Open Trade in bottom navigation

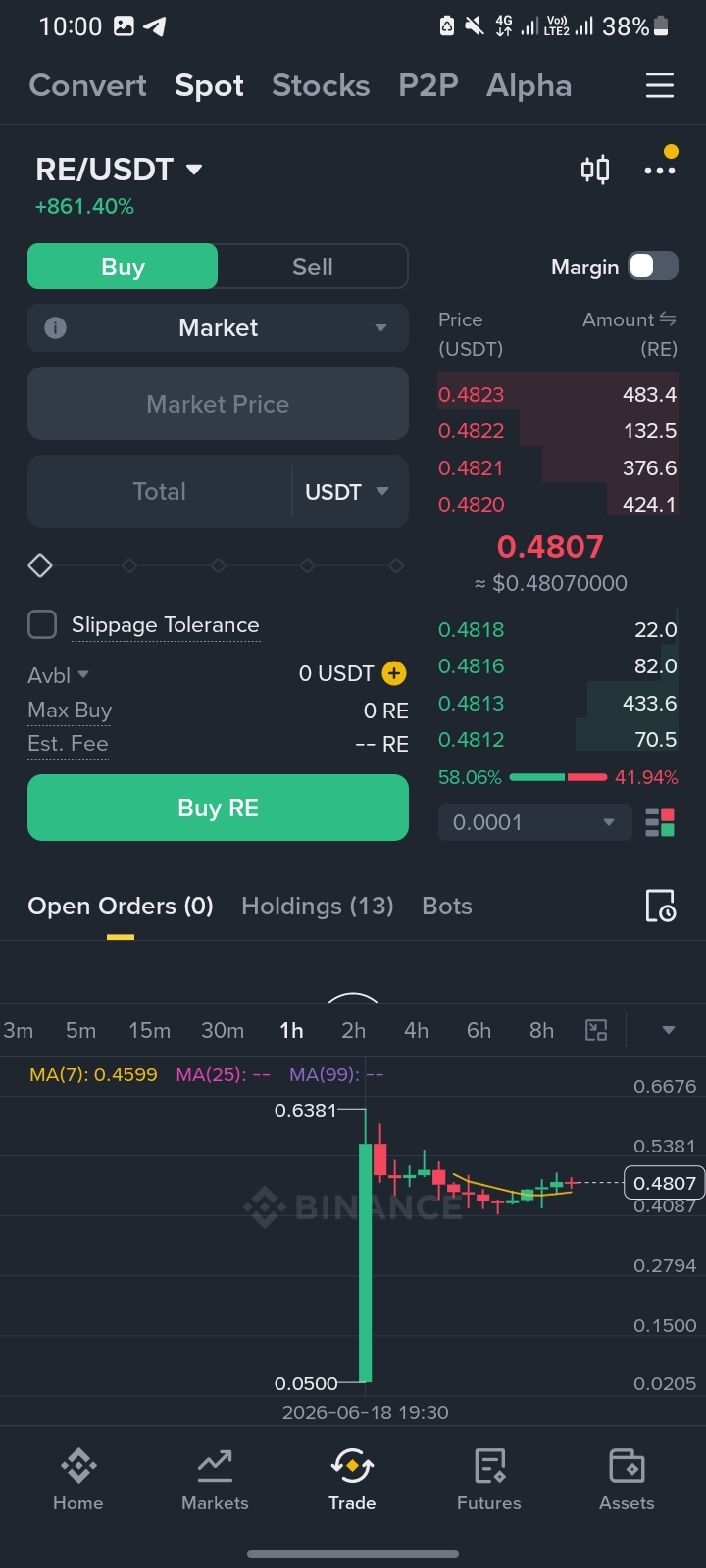pos(352,1480)
